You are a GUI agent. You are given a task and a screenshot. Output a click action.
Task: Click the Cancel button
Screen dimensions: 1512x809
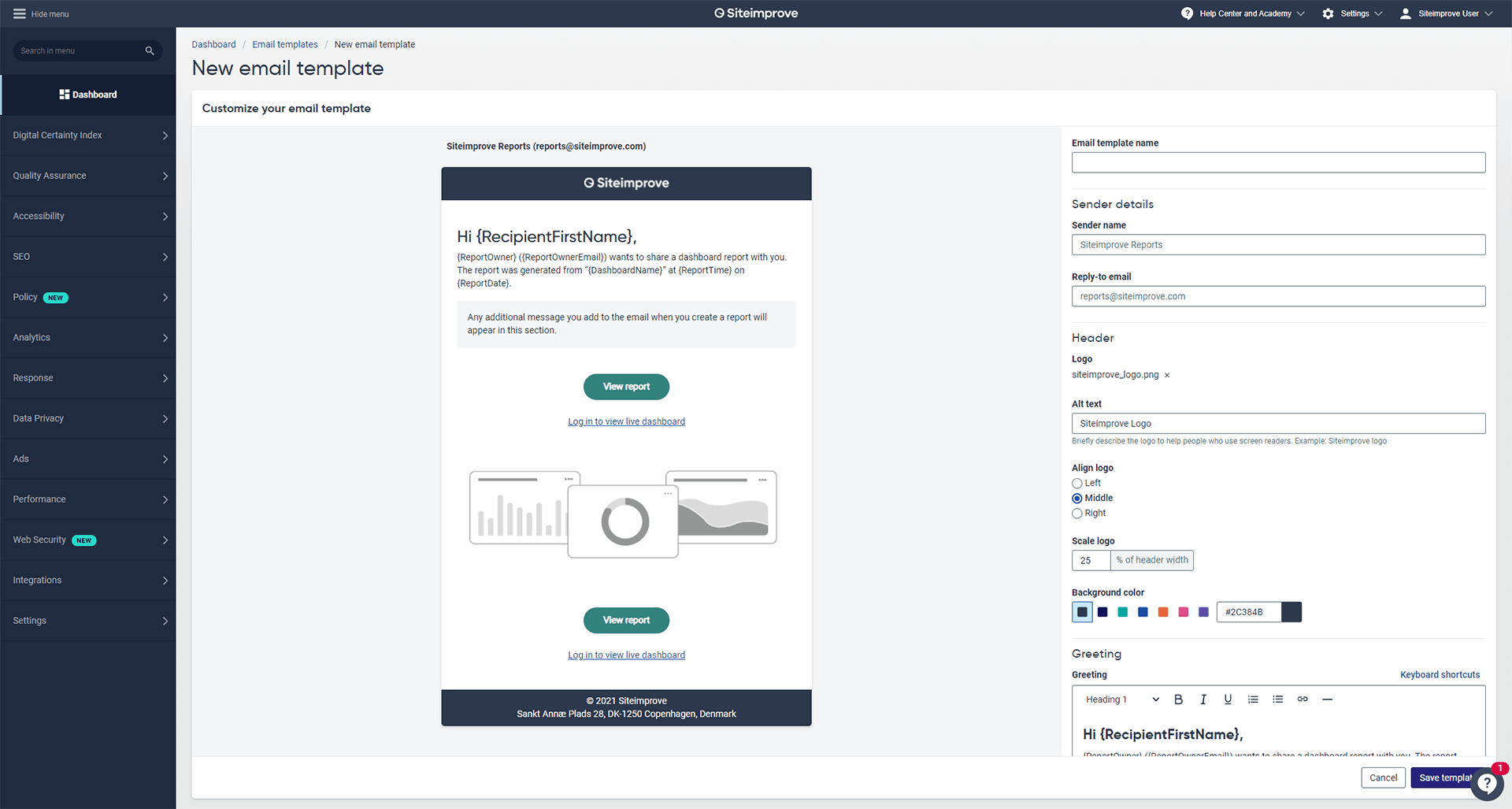(1383, 777)
